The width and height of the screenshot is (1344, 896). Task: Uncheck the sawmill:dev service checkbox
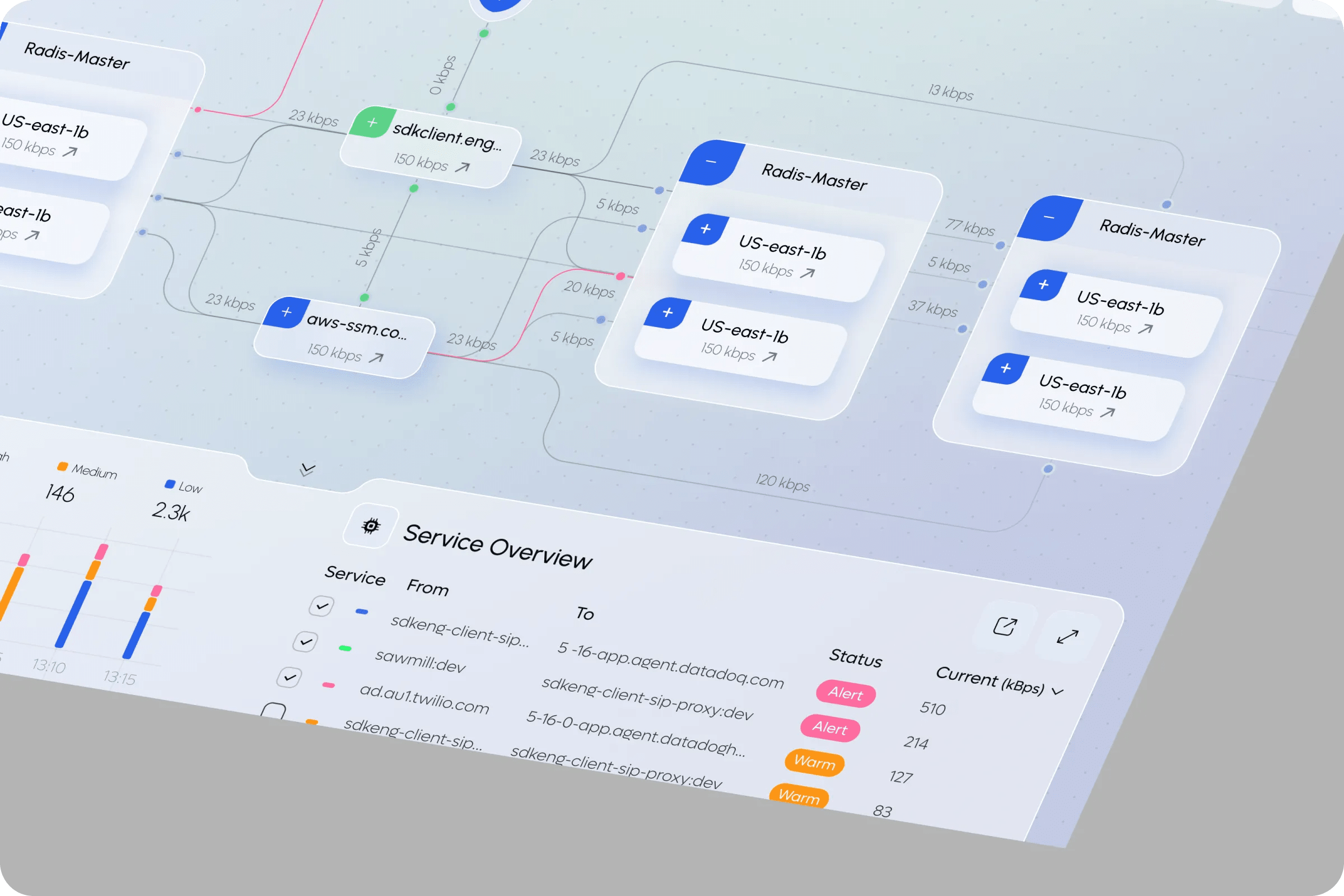point(305,642)
